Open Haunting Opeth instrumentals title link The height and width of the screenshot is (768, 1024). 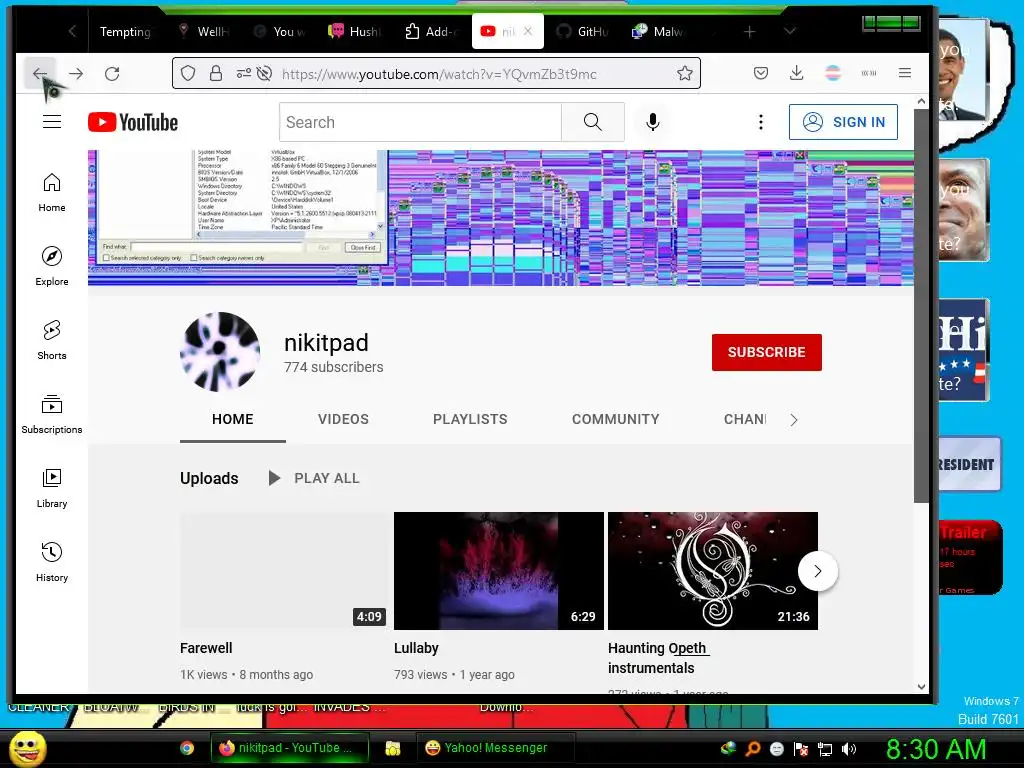pyautogui.click(x=658, y=658)
